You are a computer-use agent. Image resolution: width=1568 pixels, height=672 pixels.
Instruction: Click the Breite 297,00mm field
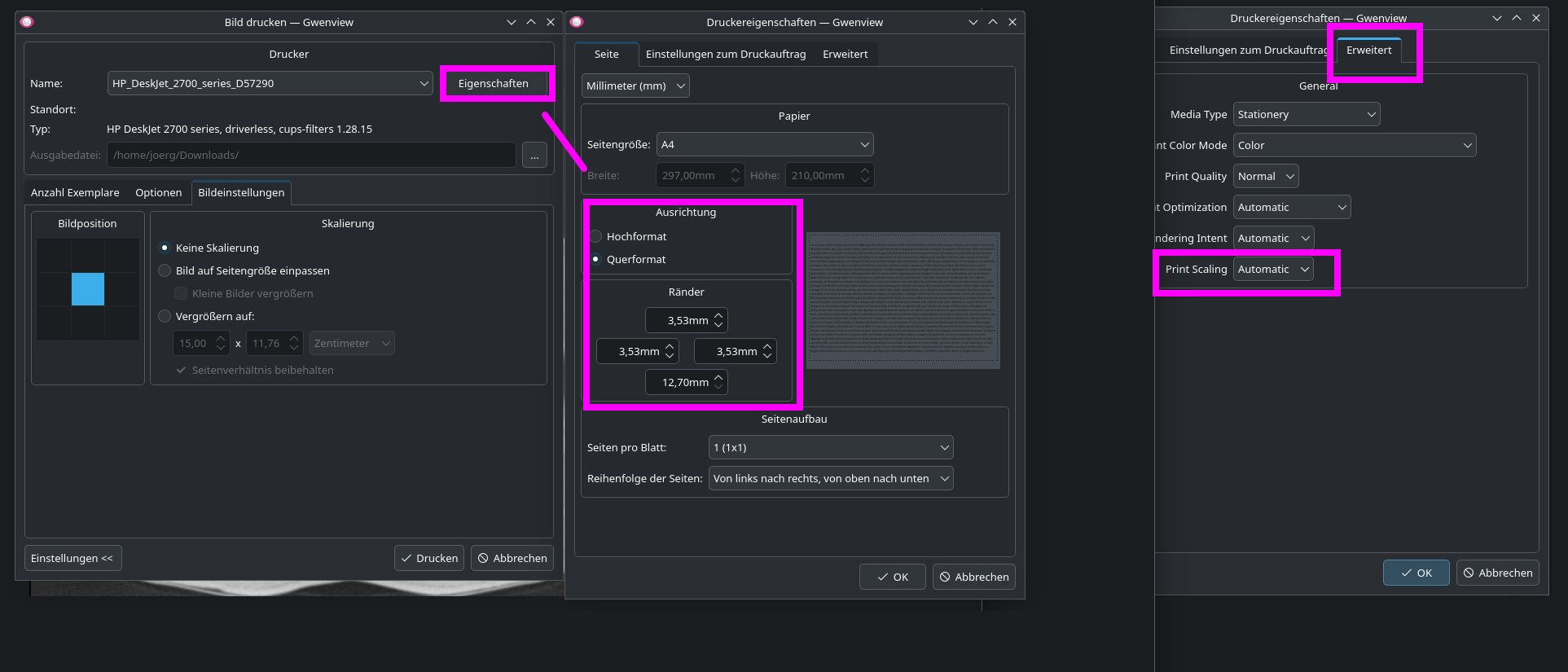(x=700, y=175)
